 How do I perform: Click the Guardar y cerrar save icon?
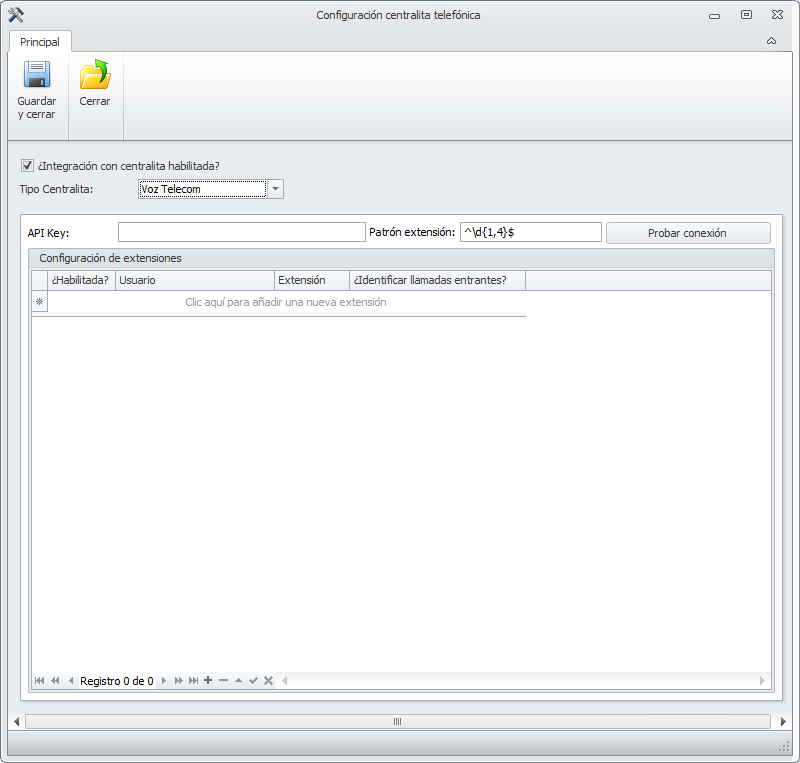[37, 75]
